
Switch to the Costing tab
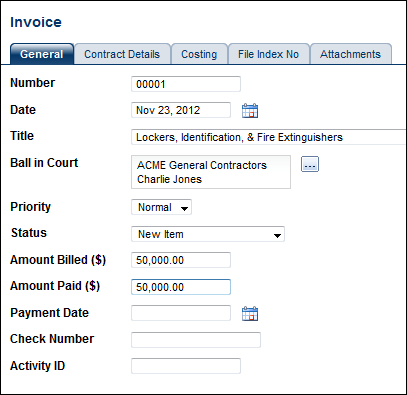(199, 54)
